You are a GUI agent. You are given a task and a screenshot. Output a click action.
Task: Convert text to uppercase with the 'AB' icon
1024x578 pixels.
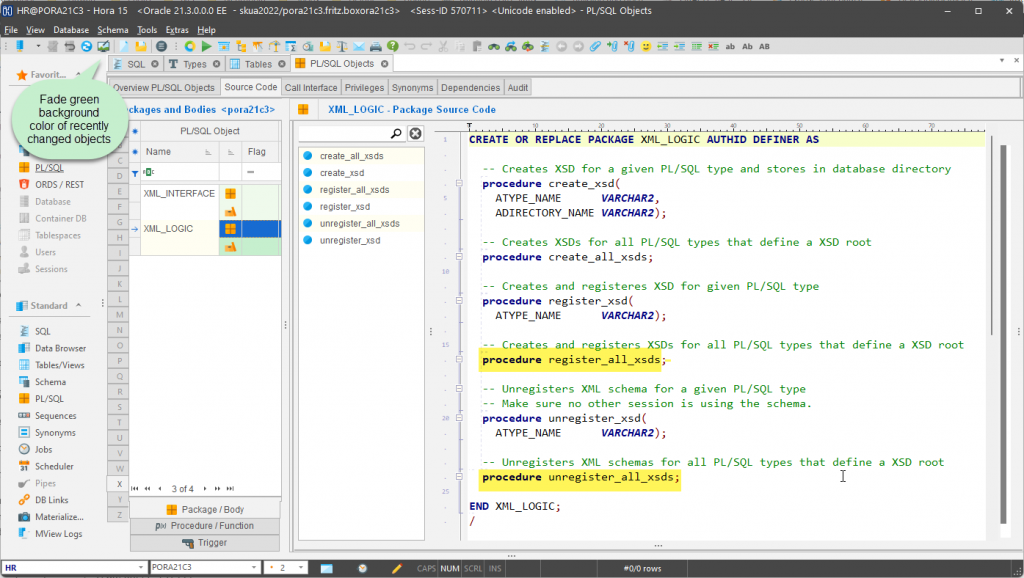point(765,45)
